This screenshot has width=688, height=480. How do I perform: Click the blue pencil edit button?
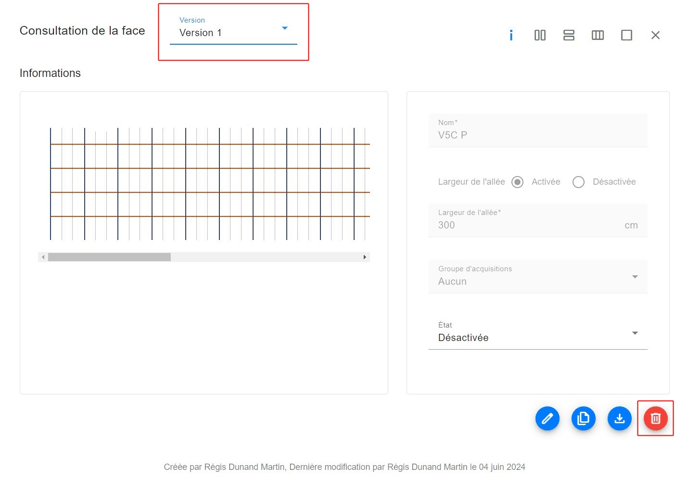click(547, 419)
